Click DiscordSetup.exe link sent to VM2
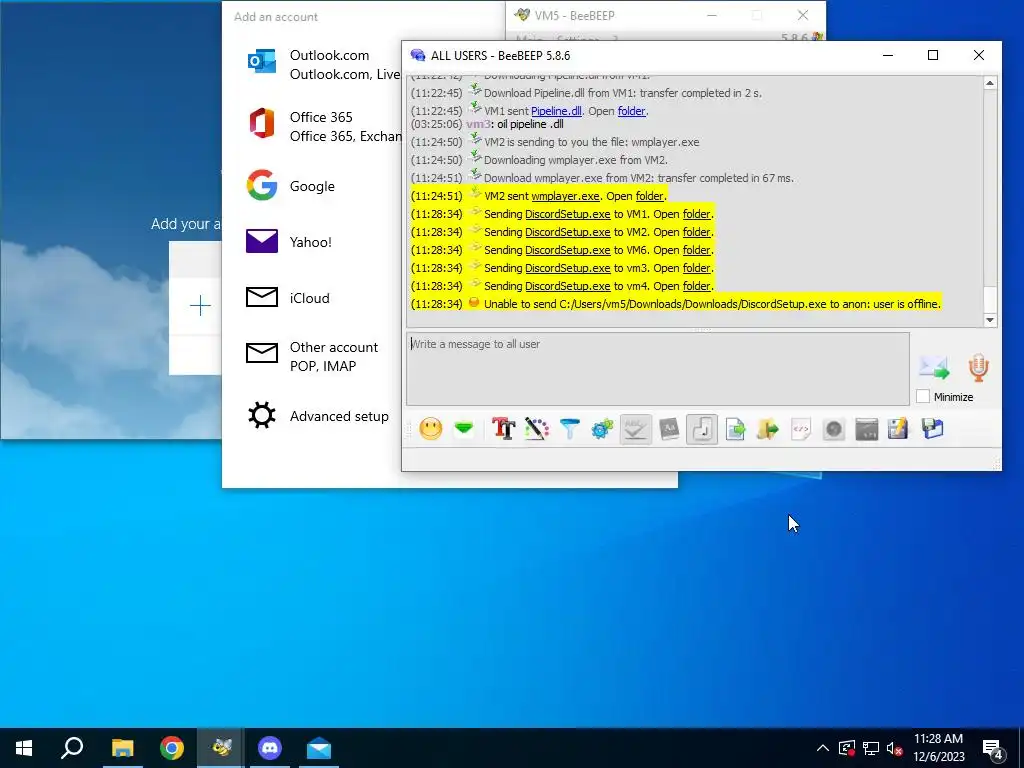This screenshot has width=1024, height=768. click(568, 232)
